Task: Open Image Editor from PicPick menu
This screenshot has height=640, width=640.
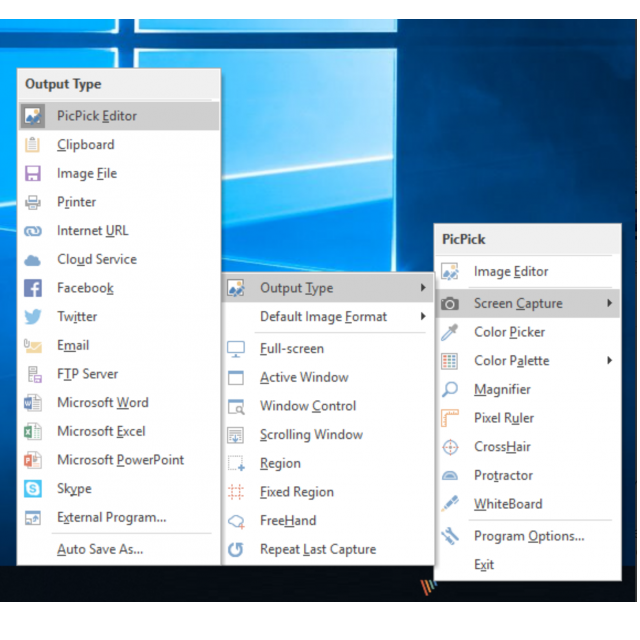Action: click(528, 271)
